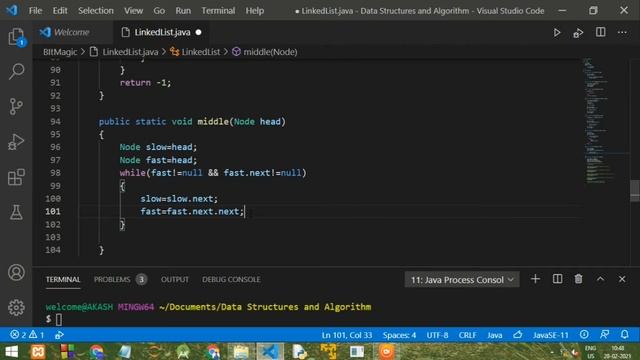Open the Windows Start menu
This screenshot has height=360, width=640.
pyautogui.click(x=11, y=351)
